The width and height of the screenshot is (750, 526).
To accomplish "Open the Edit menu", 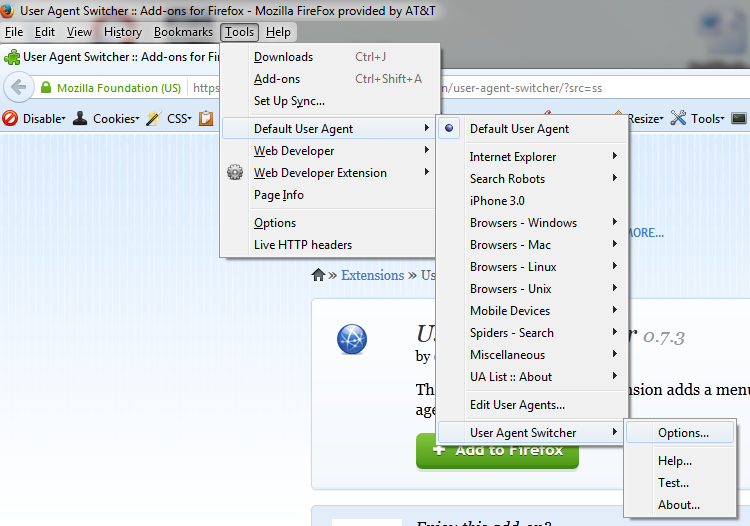I will point(44,32).
